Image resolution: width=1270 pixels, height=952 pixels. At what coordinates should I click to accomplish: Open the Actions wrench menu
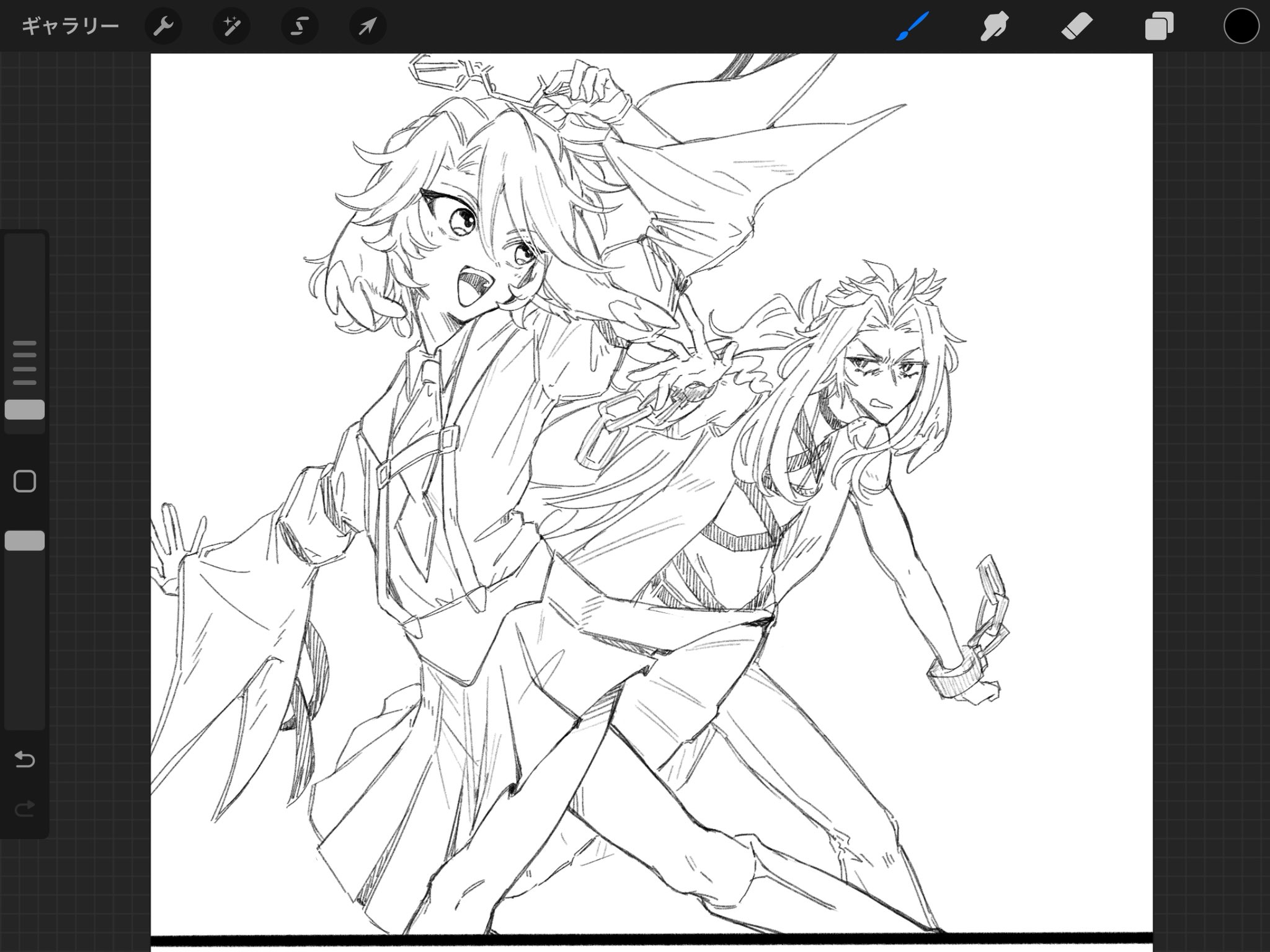163,27
